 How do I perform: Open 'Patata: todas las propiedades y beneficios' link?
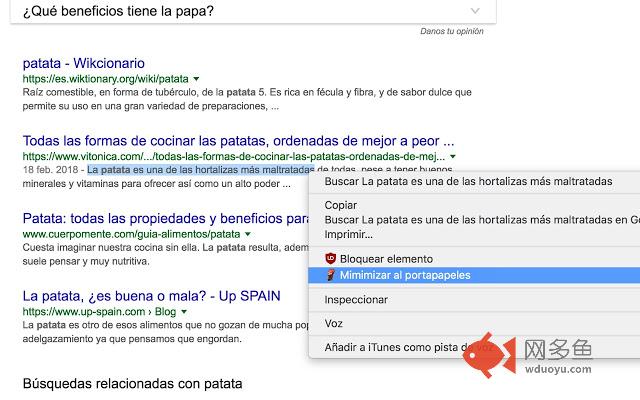pyautogui.click(x=166, y=218)
